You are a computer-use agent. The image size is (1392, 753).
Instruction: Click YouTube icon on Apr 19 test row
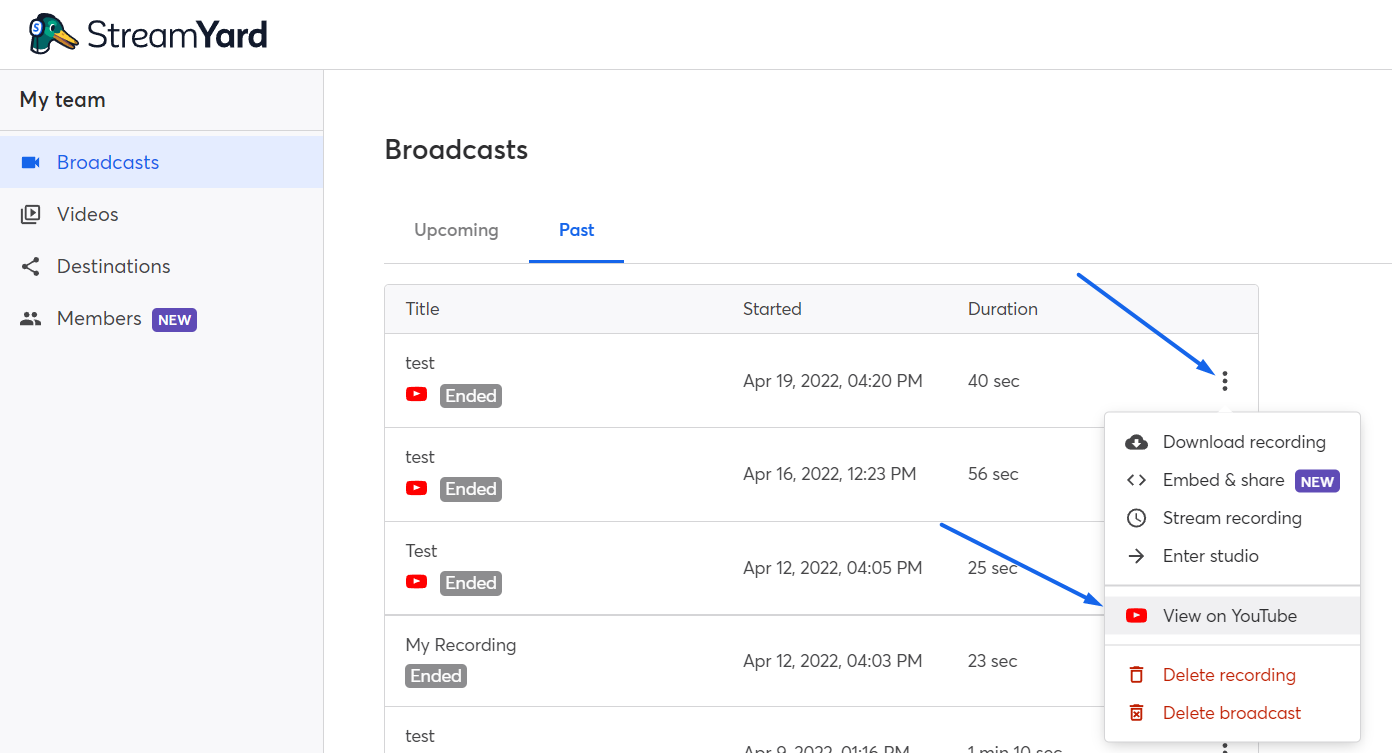417,394
